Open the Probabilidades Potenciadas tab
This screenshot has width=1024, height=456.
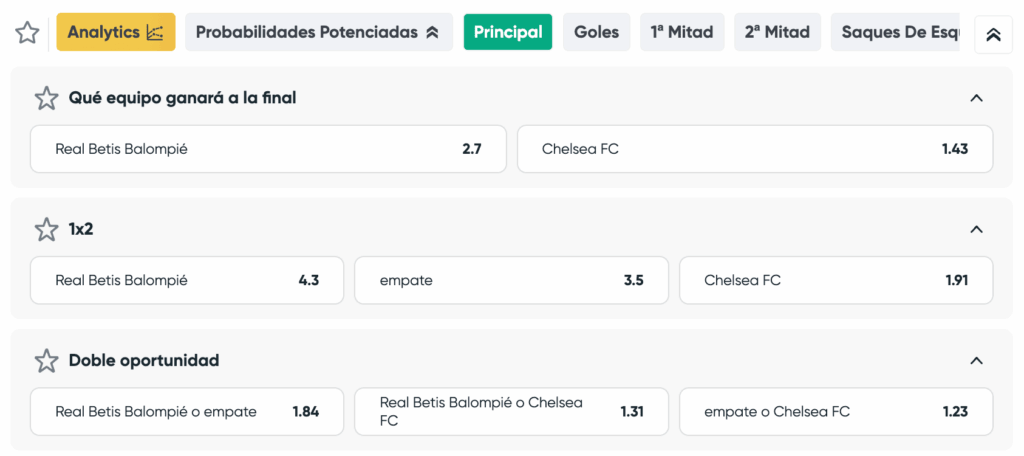(319, 32)
